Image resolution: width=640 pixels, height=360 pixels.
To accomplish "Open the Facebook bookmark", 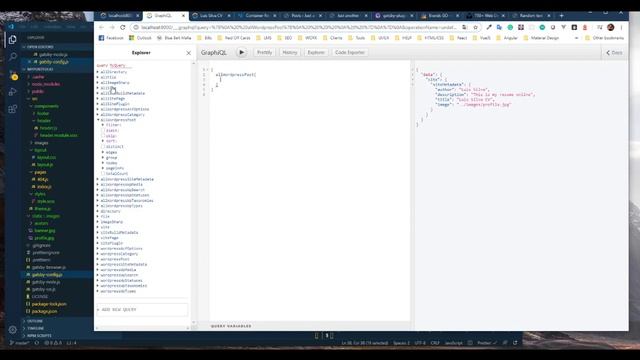I will [x=111, y=38].
